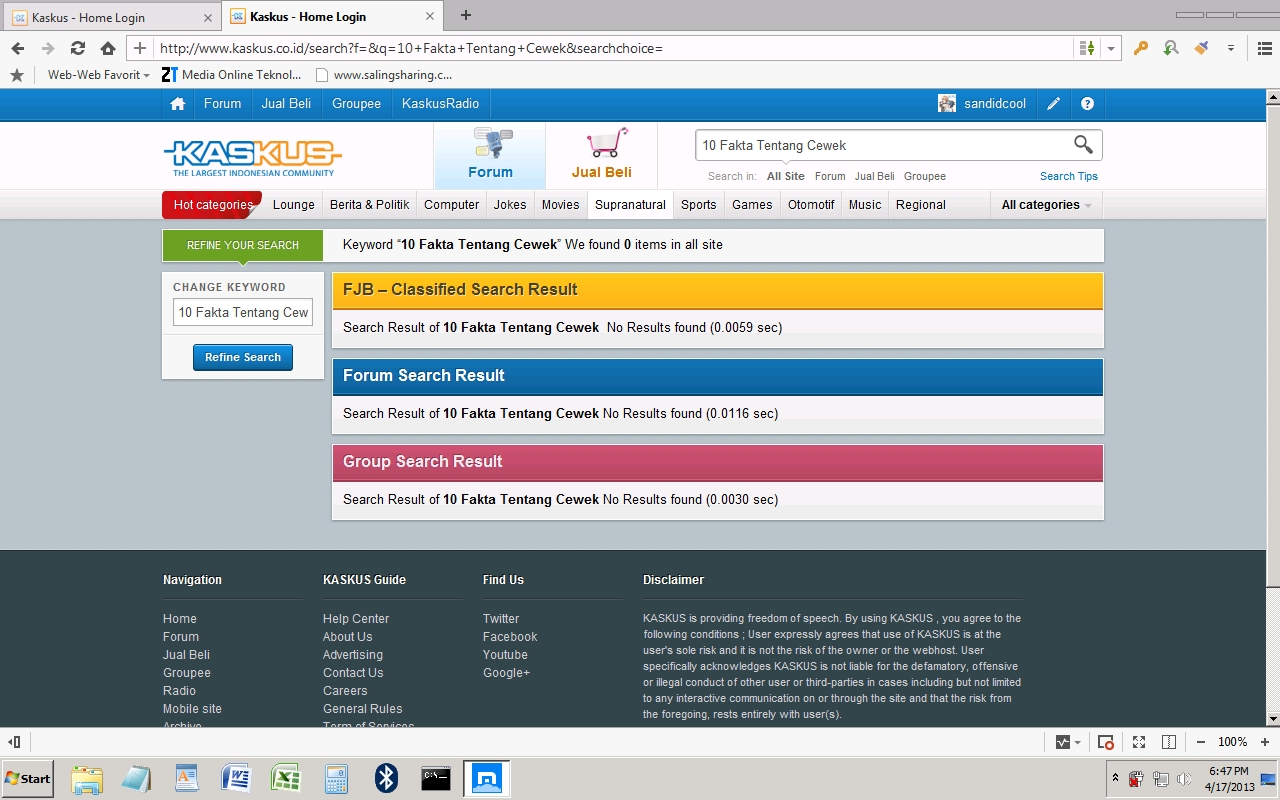Set search scope to Forum
Image resolution: width=1280 pixels, height=800 pixels.
(830, 176)
